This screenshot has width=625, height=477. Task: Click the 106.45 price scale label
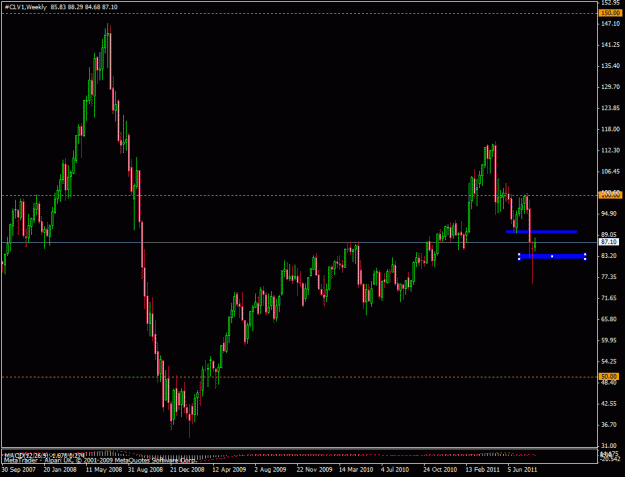610,171
